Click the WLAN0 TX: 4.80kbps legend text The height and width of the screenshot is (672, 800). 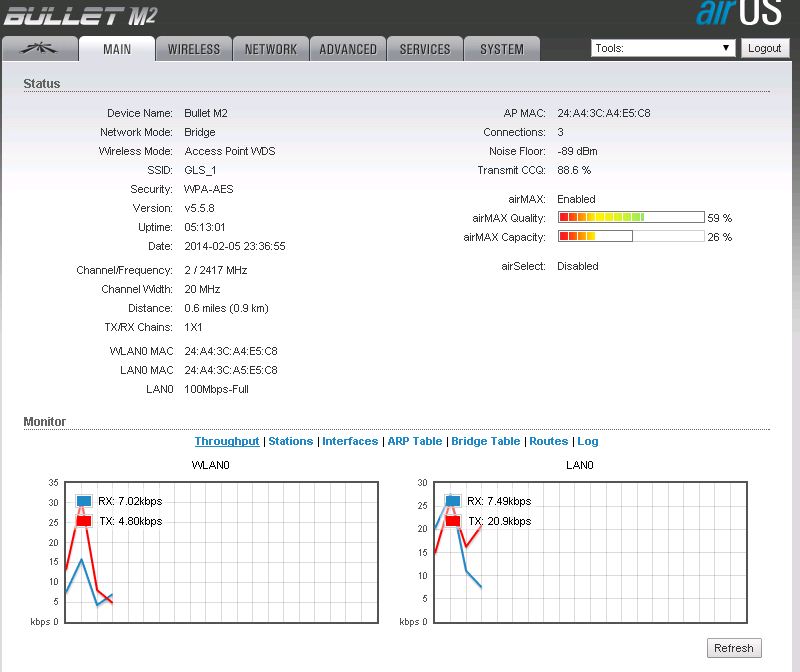(131, 521)
